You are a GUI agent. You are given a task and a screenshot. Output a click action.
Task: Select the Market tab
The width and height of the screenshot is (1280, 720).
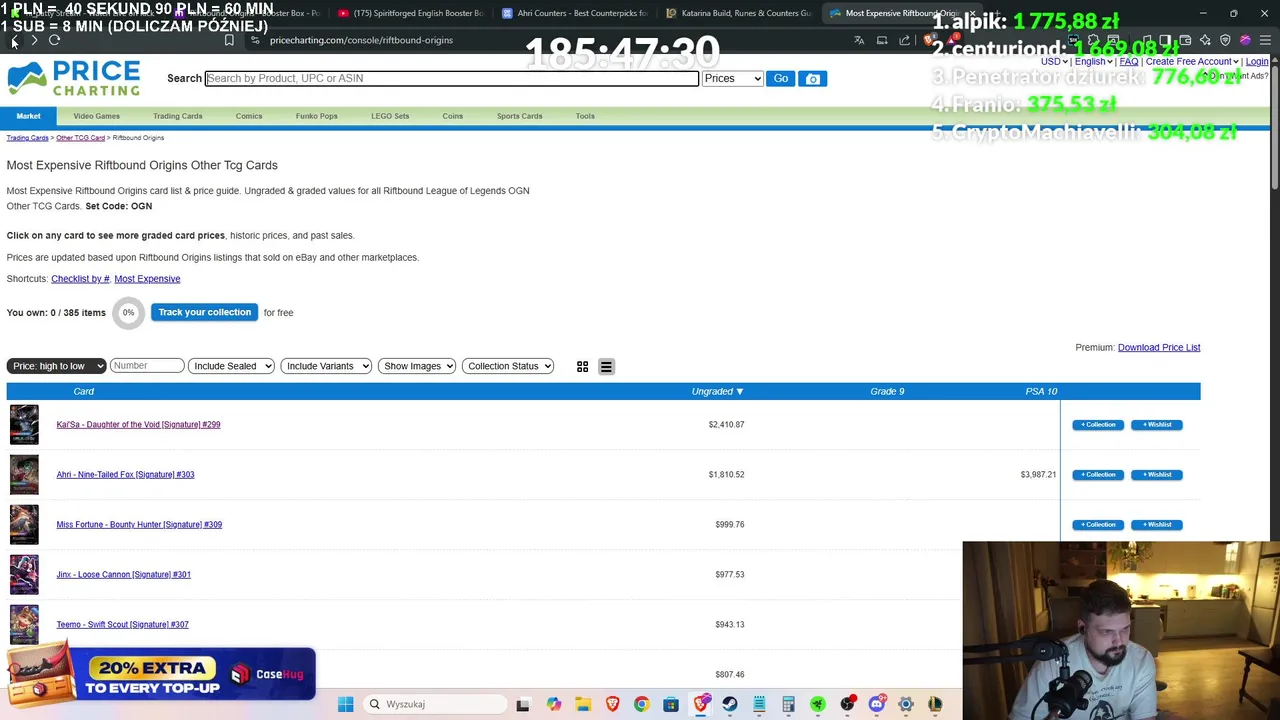(x=28, y=116)
